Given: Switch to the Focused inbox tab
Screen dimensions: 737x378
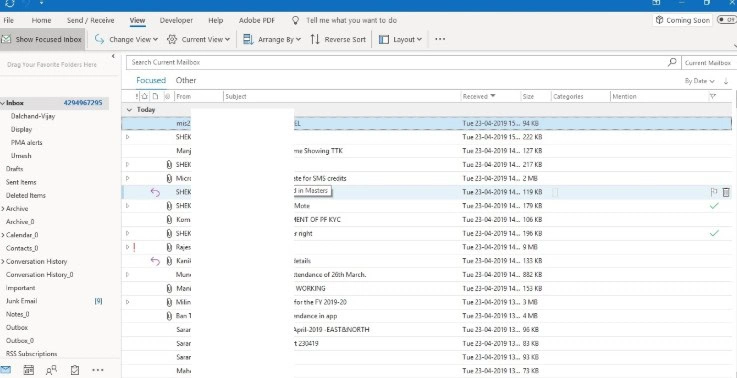Looking at the screenshot, I should (x=151, y=80).
